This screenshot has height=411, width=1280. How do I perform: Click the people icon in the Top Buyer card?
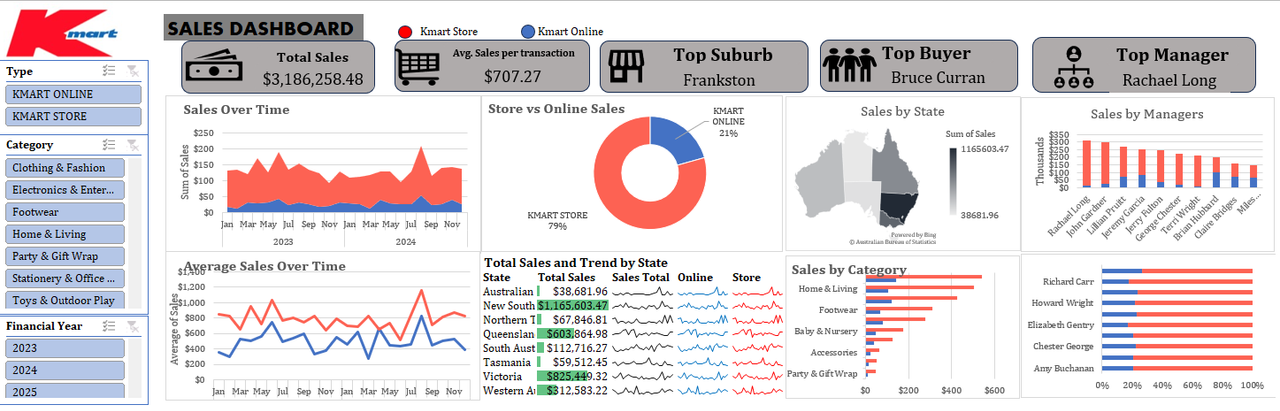(848, 66)
